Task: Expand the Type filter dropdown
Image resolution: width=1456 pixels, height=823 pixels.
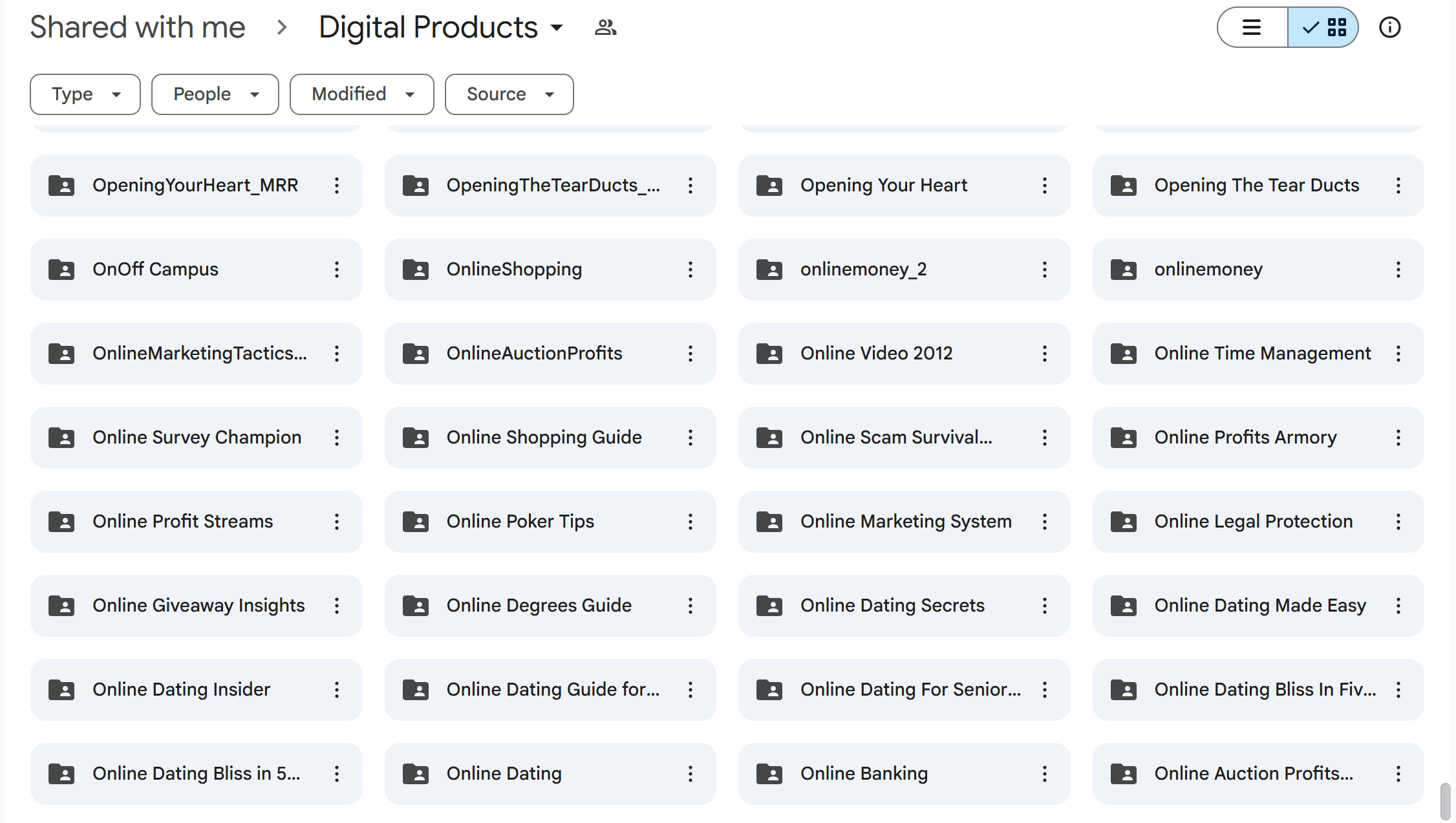Action: [85, 94]
